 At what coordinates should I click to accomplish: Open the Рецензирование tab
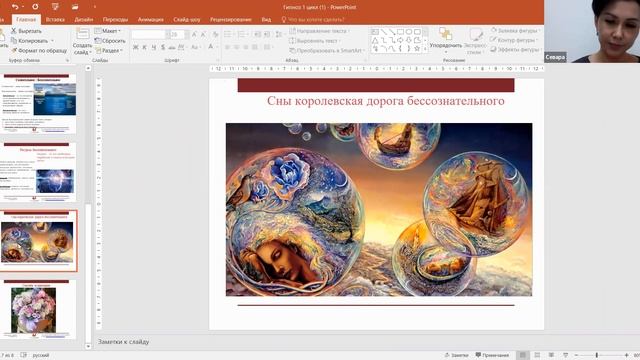coord(231,19)
